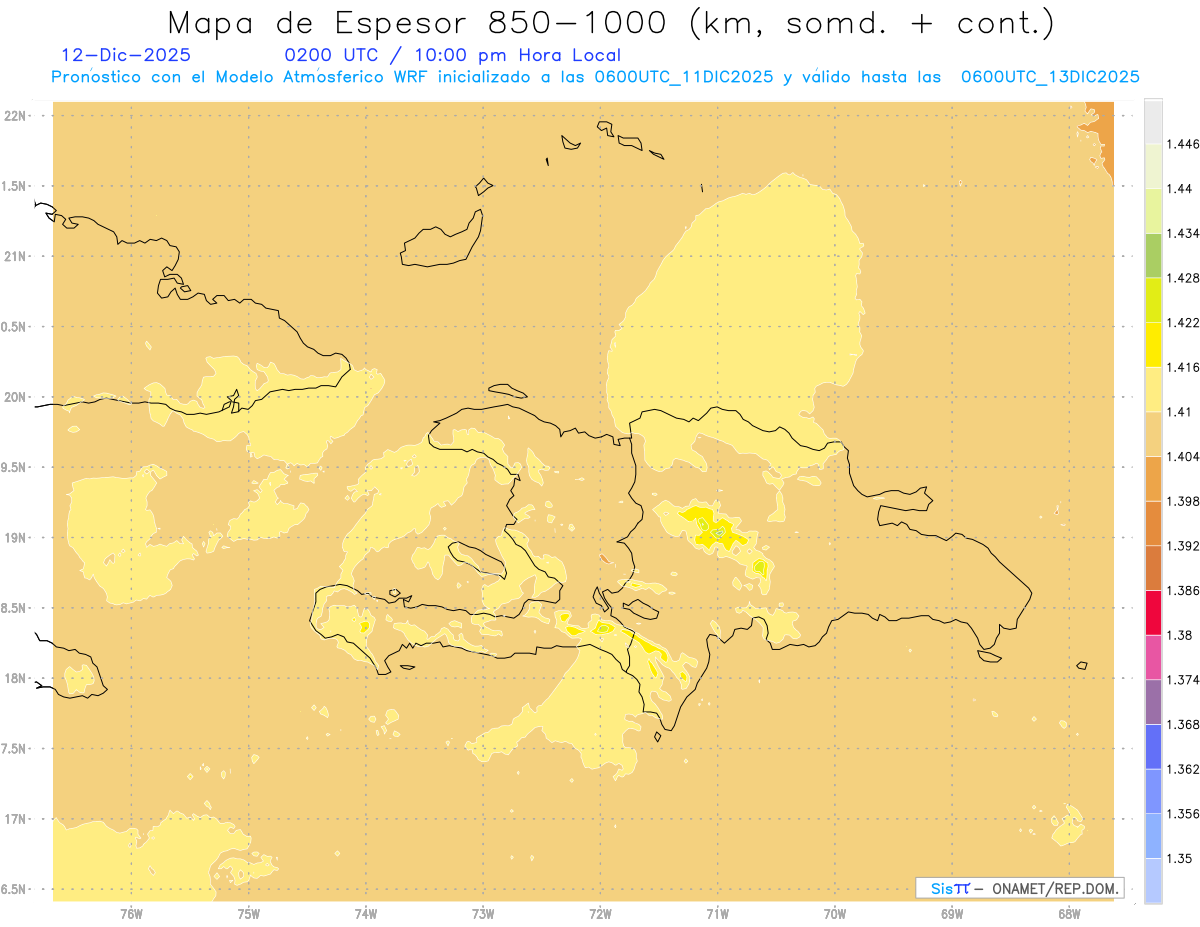Viewport: 1200px width, 927px height.
Task: Click the "21N" latitude label
Action: [x=17, y=256]
